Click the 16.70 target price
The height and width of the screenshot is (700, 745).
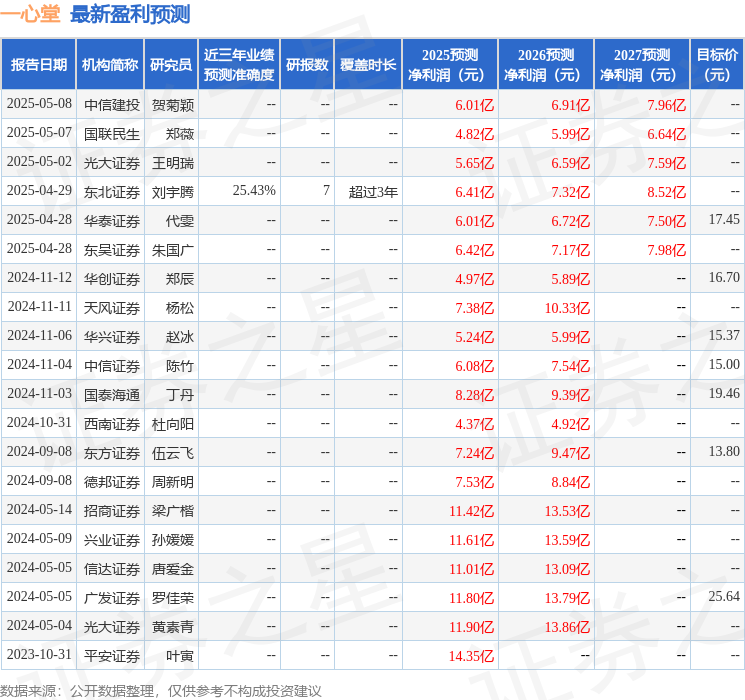pyautogui.click(x=724, y=278)
